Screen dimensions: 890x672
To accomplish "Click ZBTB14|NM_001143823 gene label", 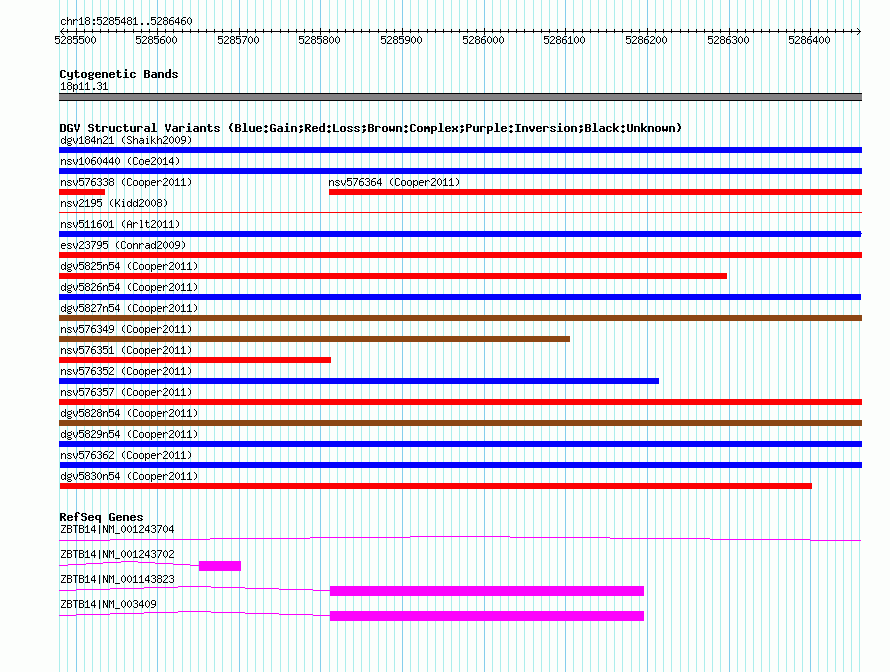I will click(117, 579).
